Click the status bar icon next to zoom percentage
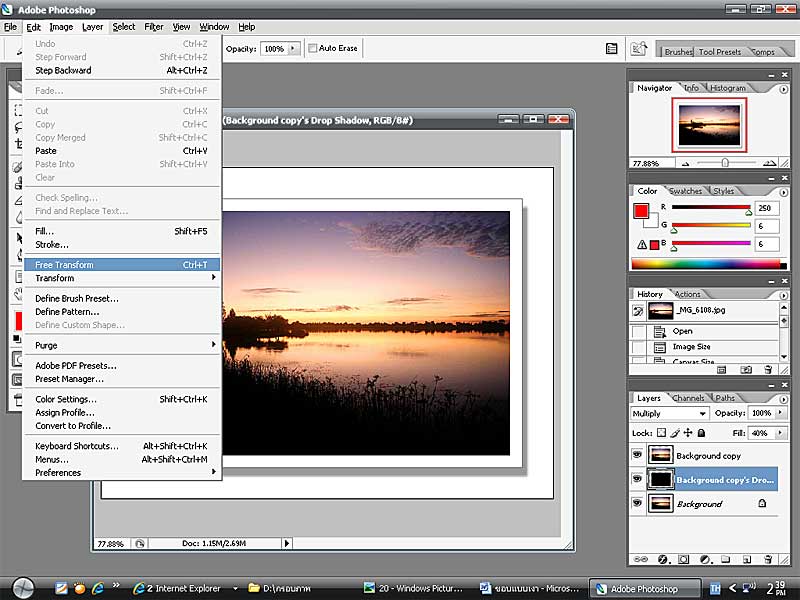 coord(140,544)
